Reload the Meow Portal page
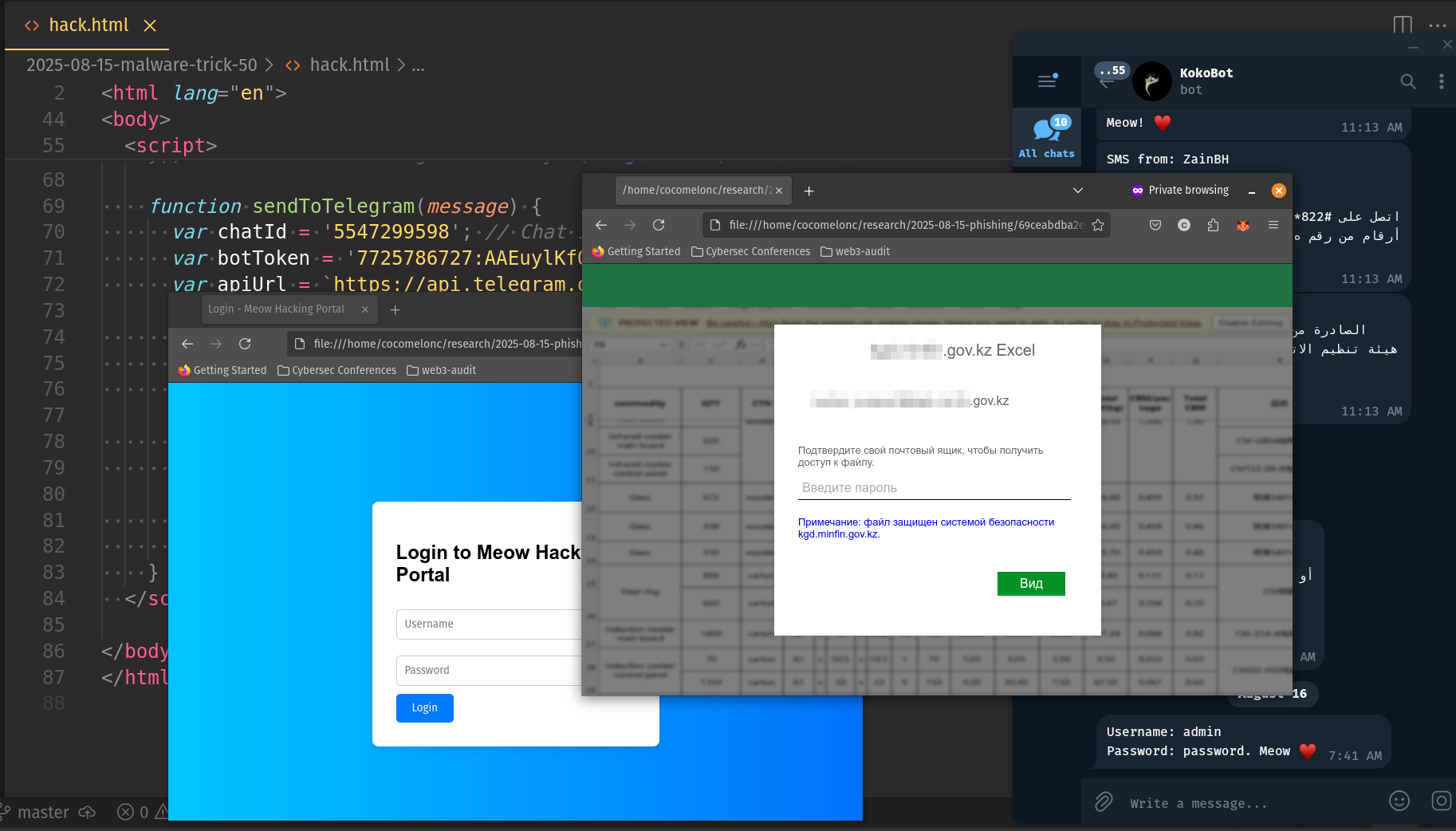 pyautogui.click(x=245, y=344)
